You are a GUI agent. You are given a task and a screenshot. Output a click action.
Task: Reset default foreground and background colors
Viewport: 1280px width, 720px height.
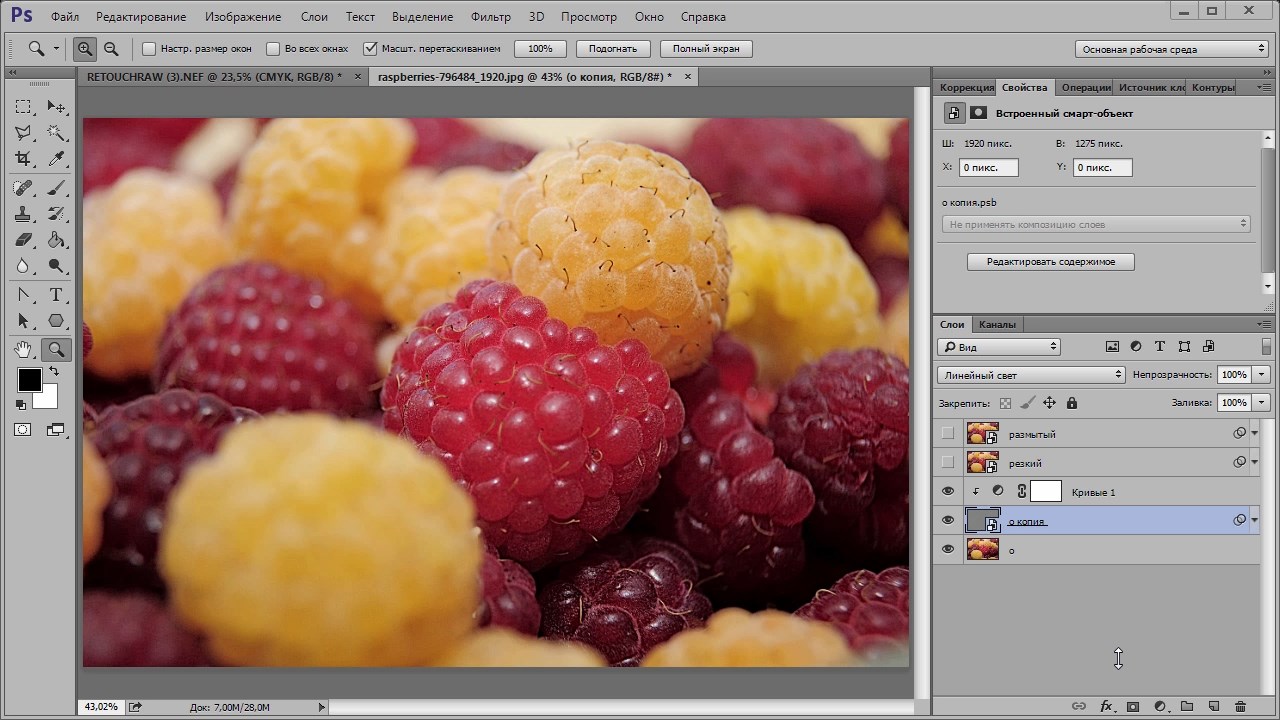click(21, 404)
